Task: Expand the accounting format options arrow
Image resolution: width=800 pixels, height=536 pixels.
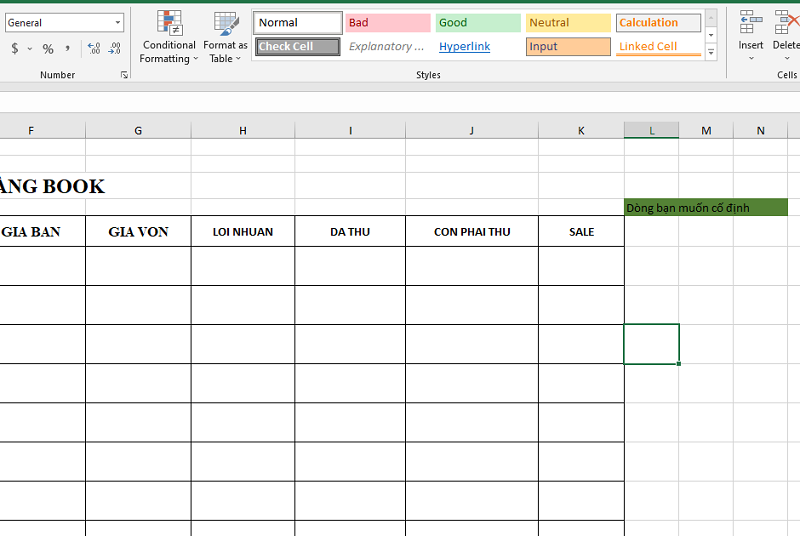Action: [30, 49]
